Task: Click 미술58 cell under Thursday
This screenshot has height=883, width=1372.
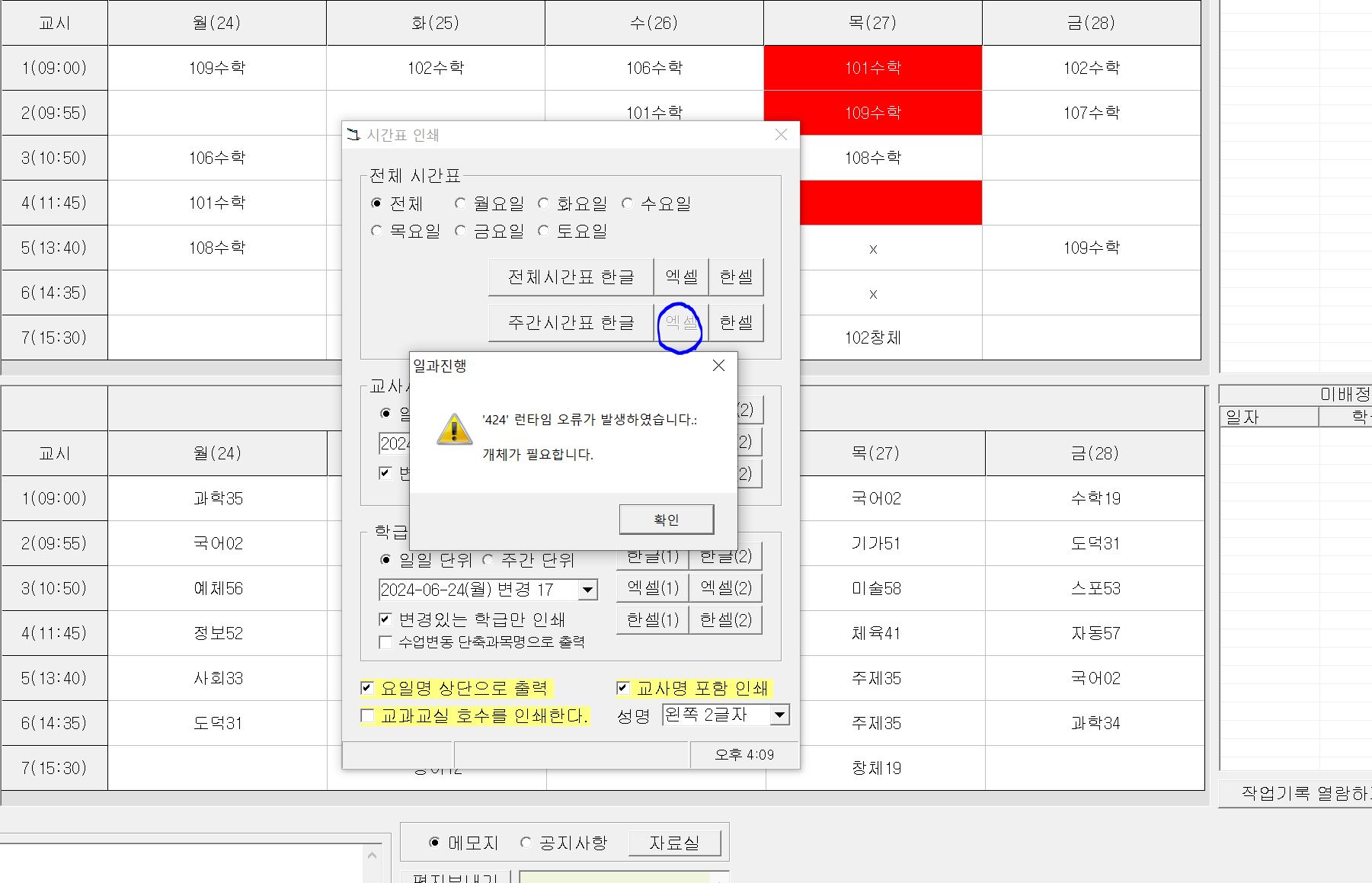Action: tap(876, 588)
